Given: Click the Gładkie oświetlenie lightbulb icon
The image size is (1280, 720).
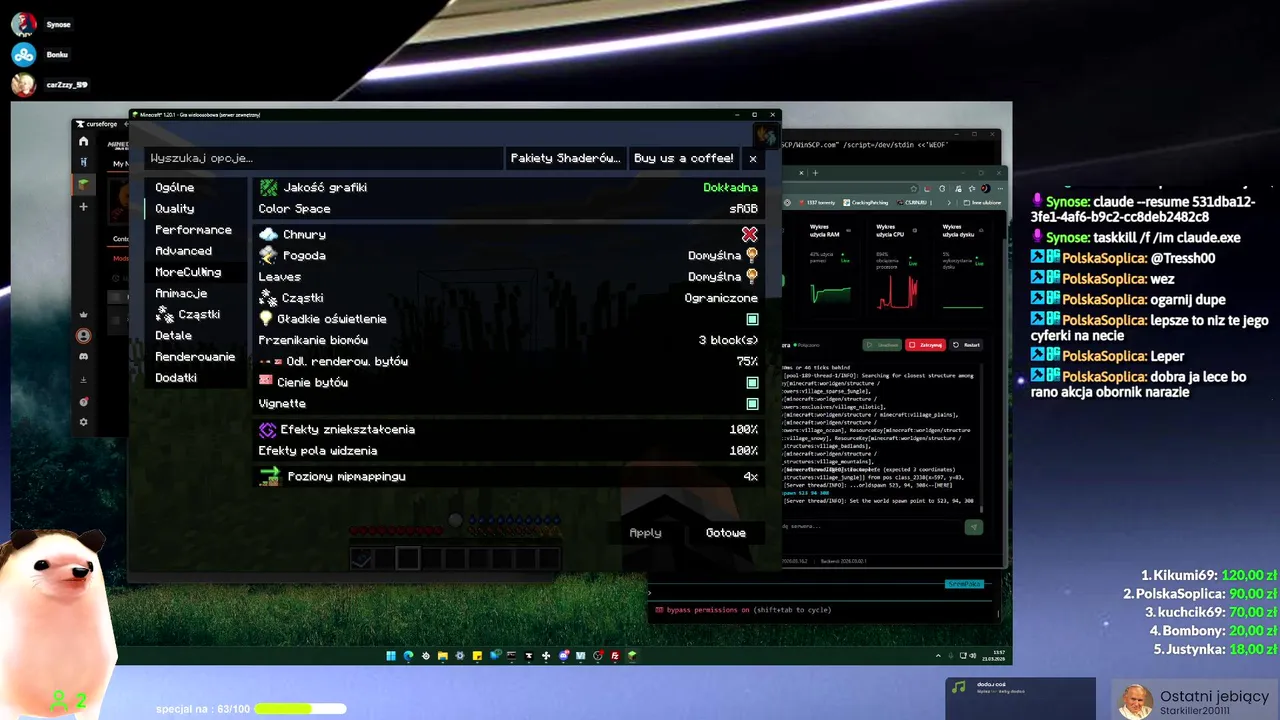Looking at the screenshot, I should pyautogui.click(x=266, y=319).
